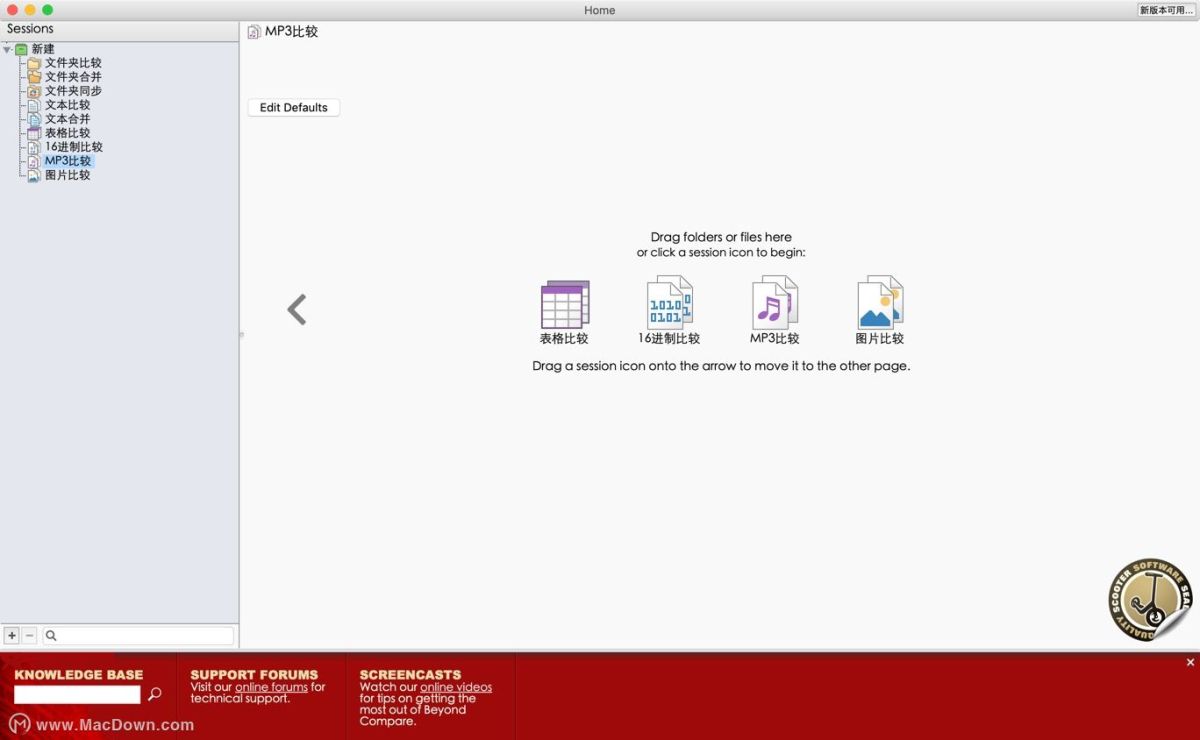Click the sessions search field
Screen dimensions: 1200x740
coord(138,635)
